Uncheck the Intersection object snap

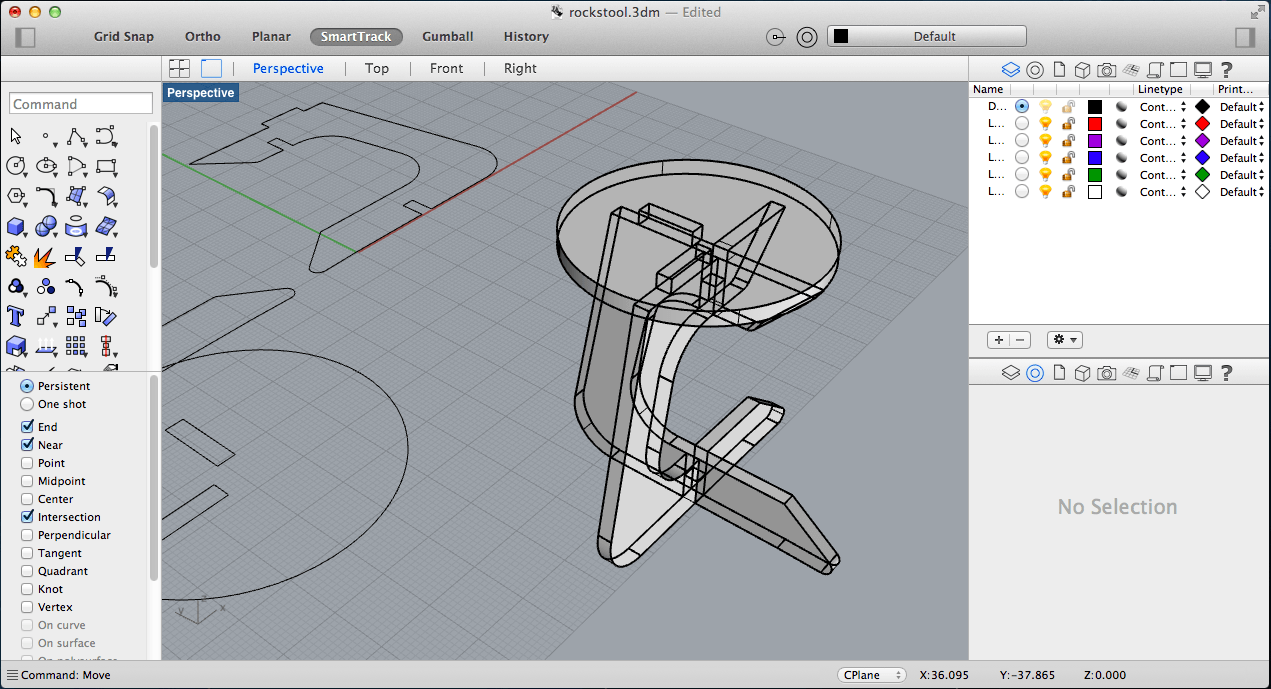click(27, 517)
